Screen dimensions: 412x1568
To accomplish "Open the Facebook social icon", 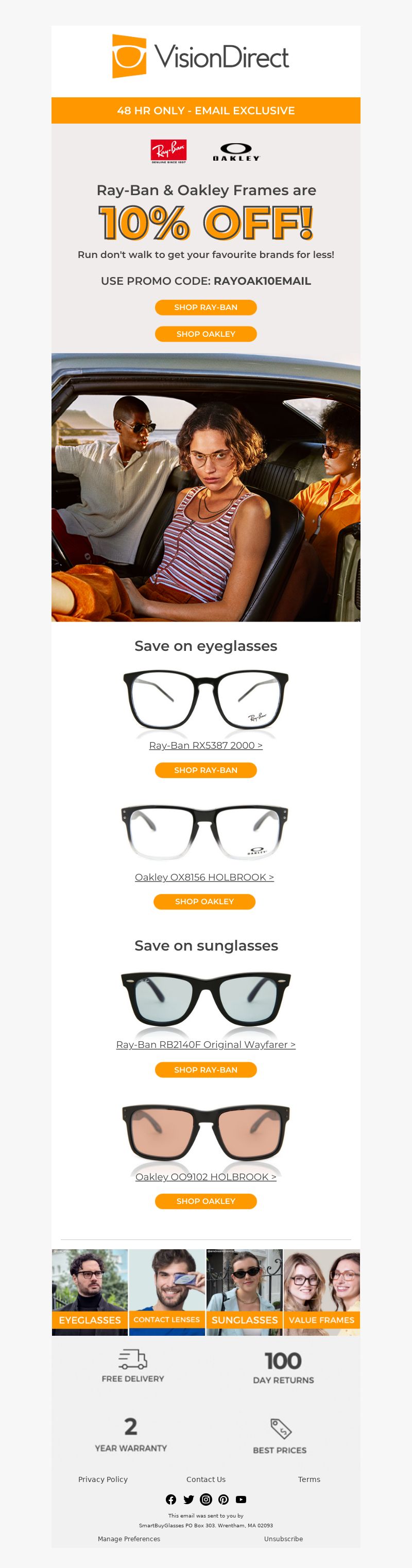I will [171, 1499].
